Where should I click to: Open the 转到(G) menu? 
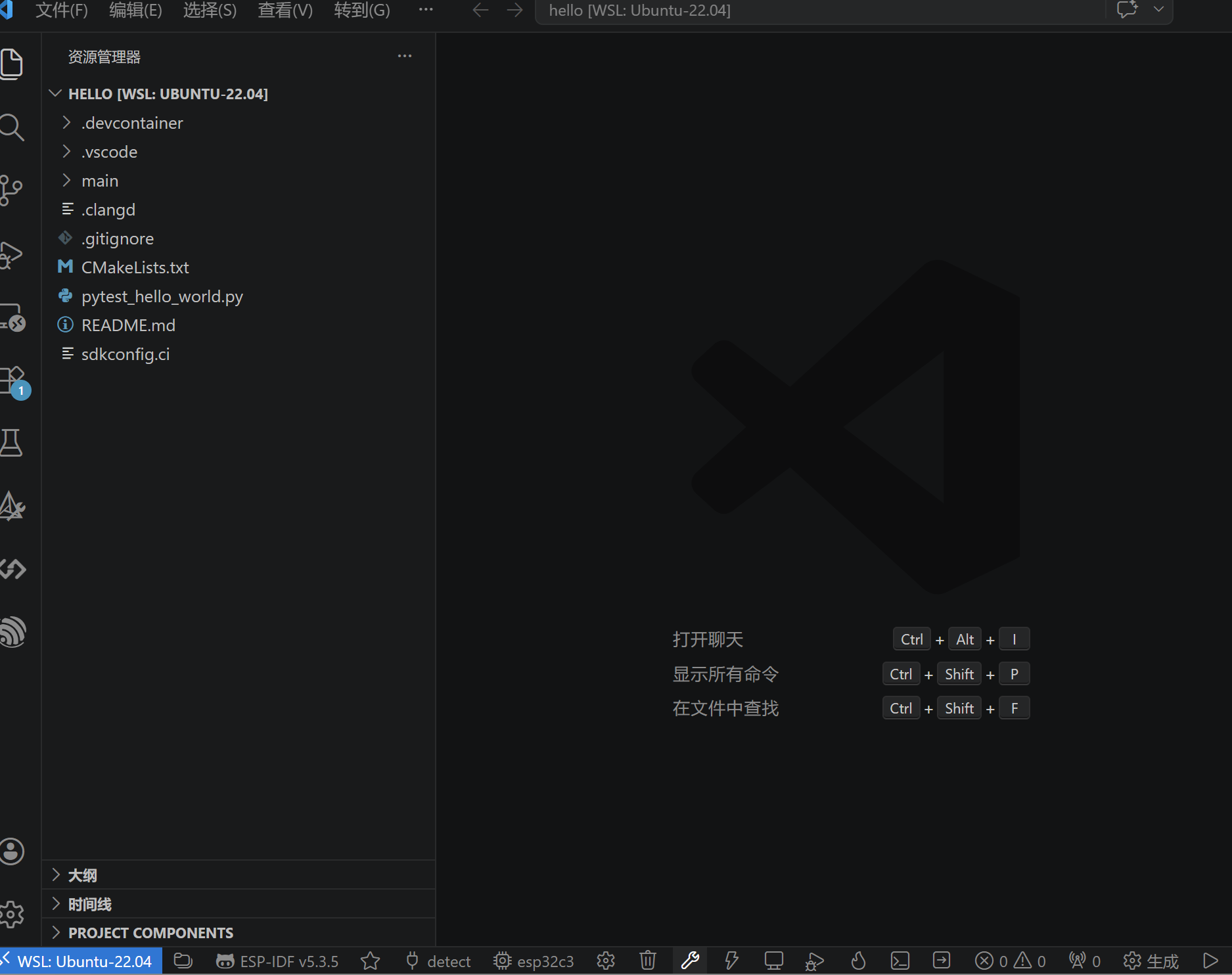point(362,11)
